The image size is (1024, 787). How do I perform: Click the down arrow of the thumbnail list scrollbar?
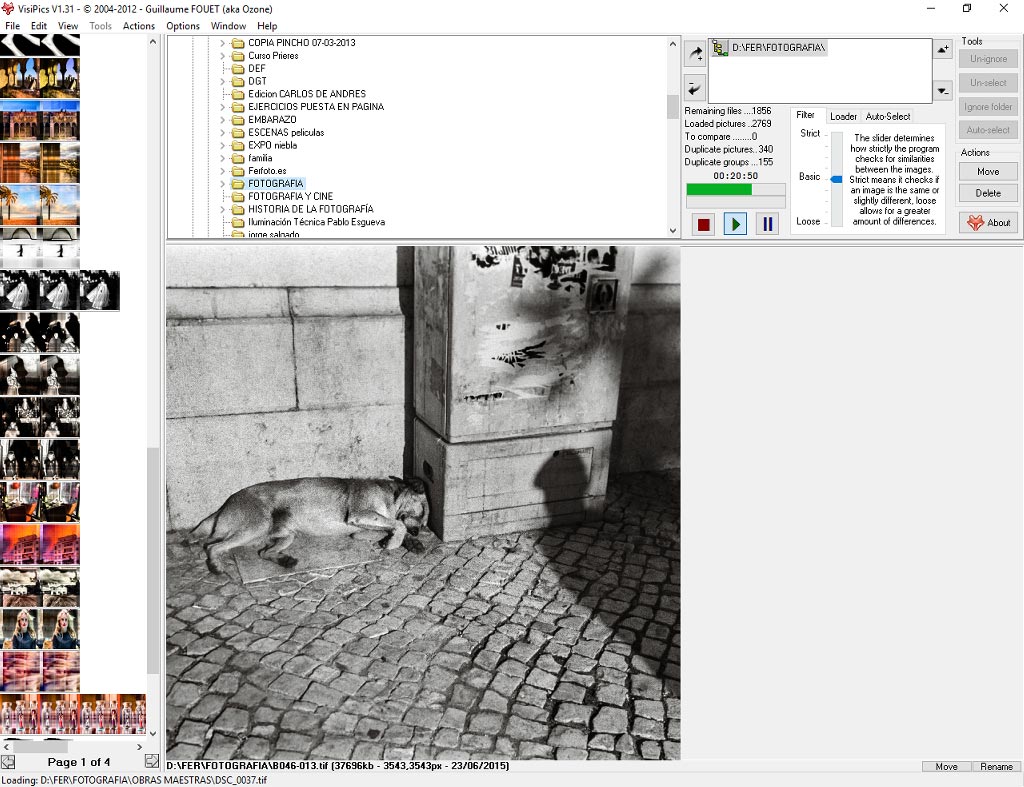tap(153, 733)
